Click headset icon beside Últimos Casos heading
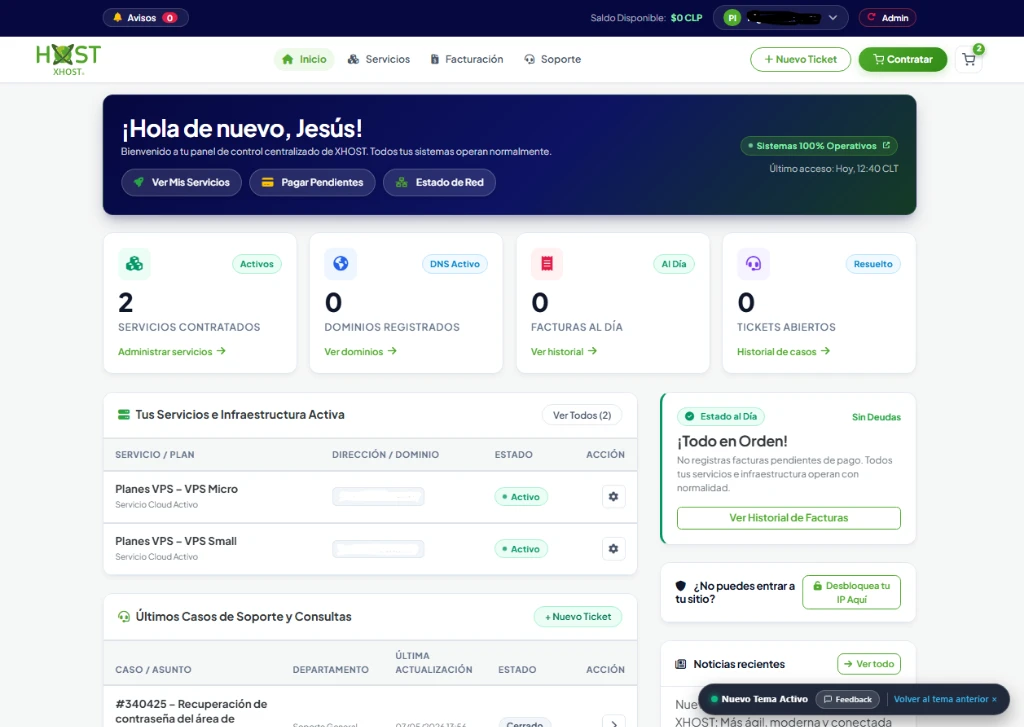This screenshot has width=1024, height=727. [x=123, y=617]
